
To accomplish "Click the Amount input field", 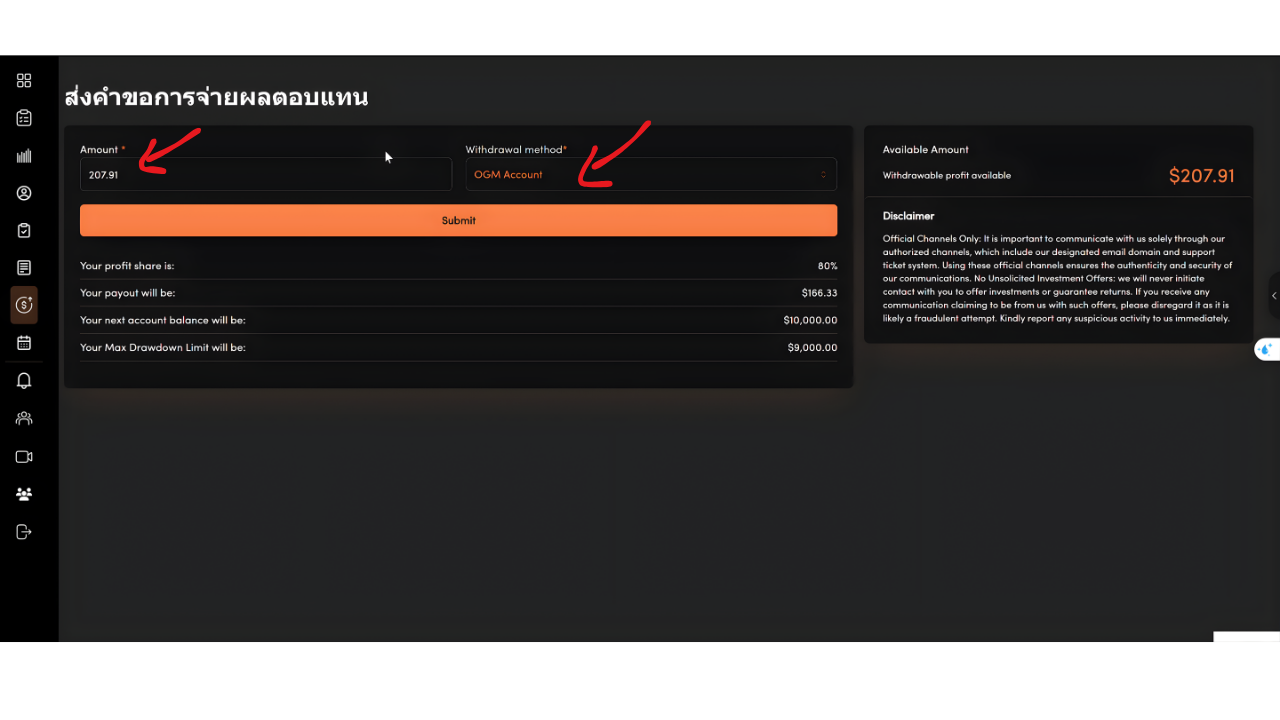I will click(265, 174).
